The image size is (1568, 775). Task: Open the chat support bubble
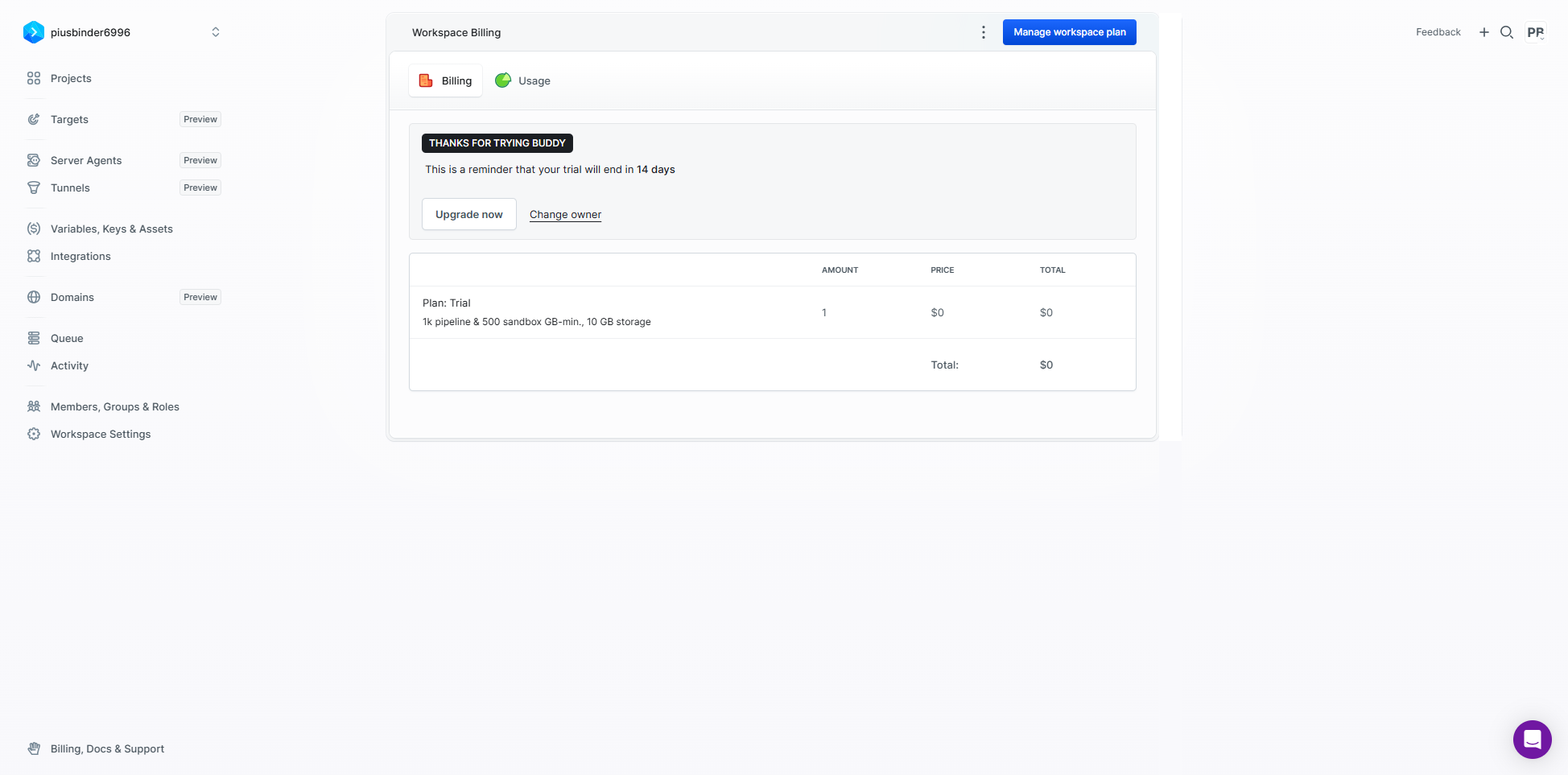coord(1532,739)
